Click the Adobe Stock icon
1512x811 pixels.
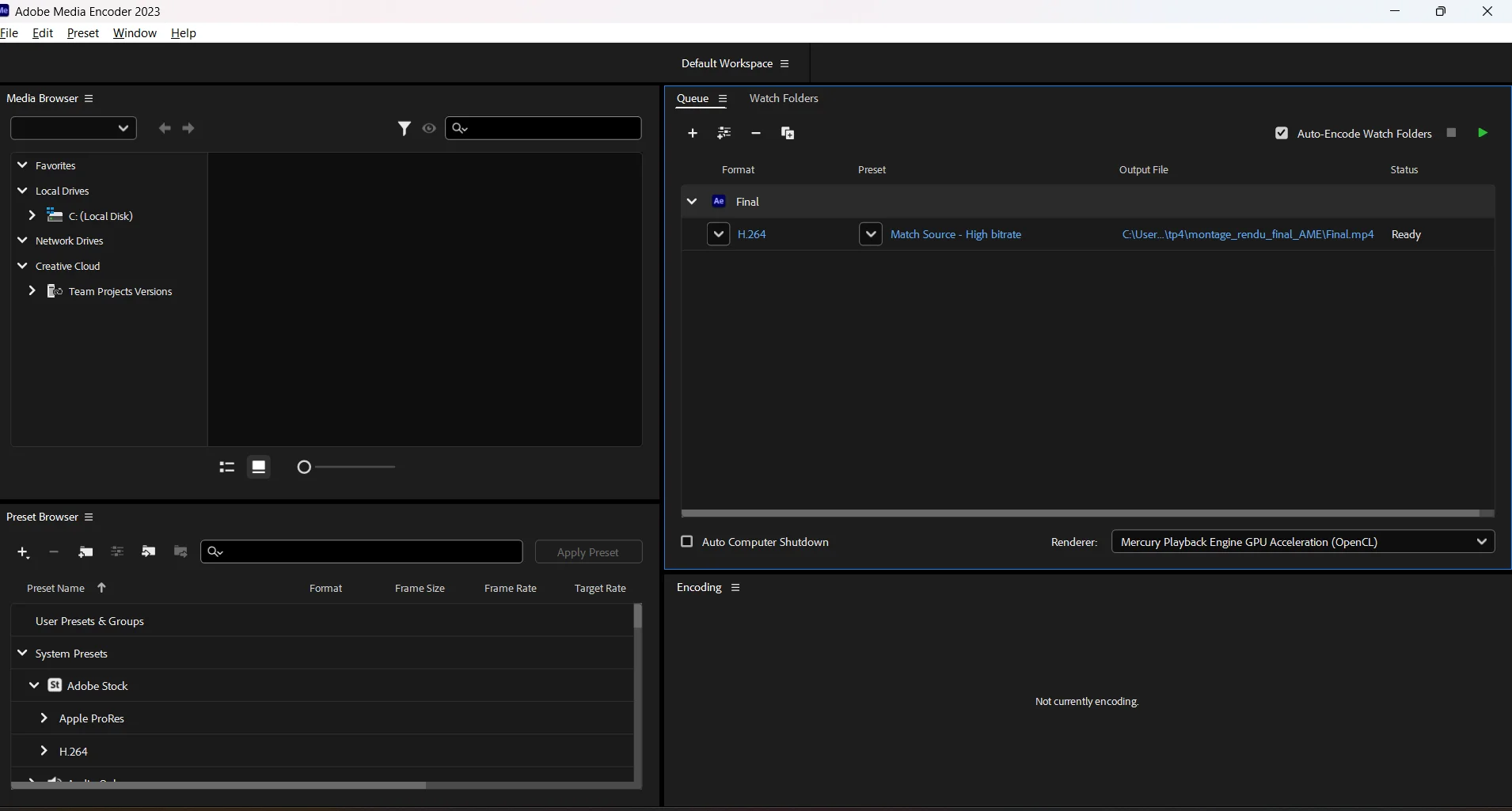coord(55,685)
